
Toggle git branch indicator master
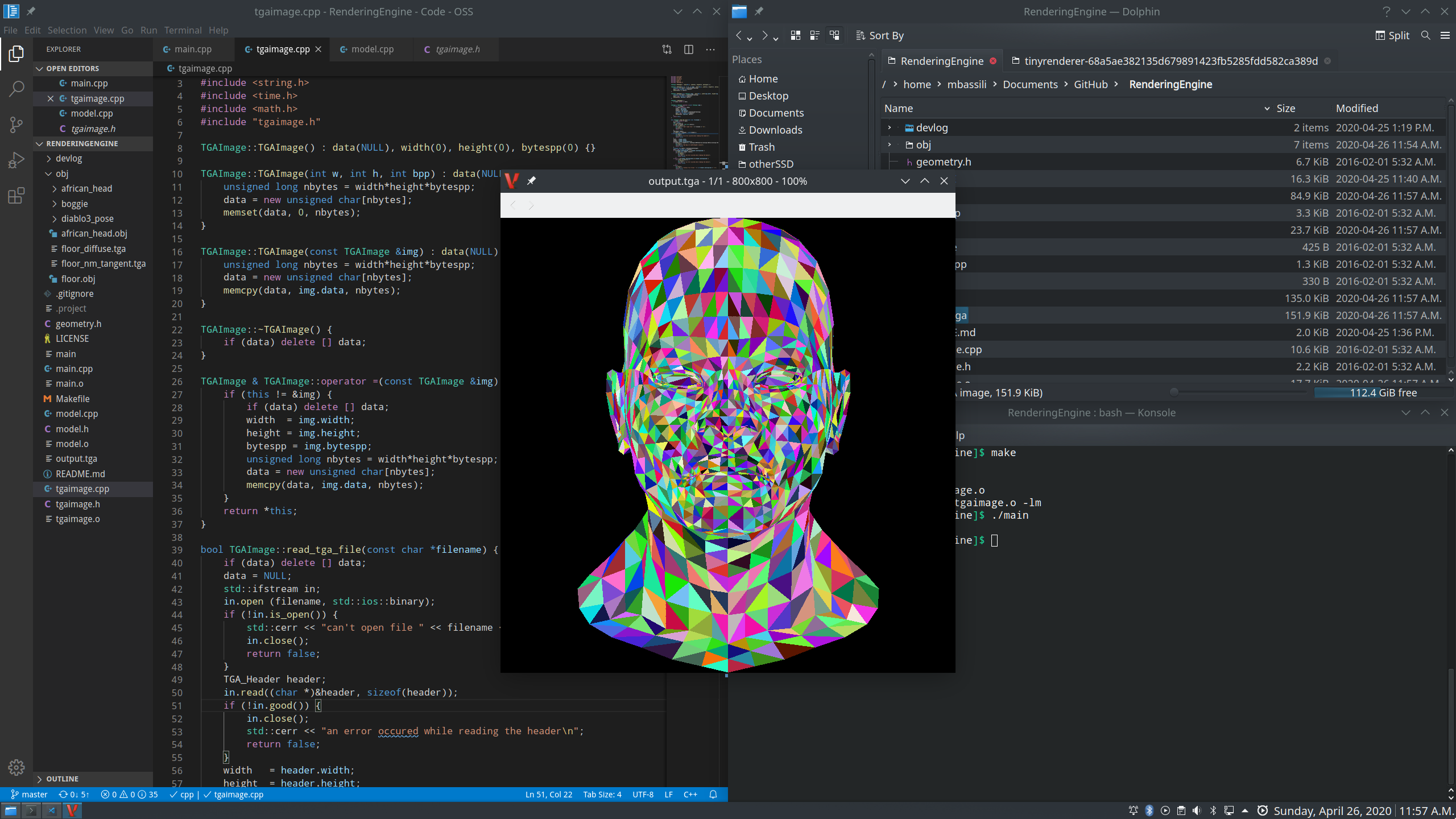(x=28, y=794)
